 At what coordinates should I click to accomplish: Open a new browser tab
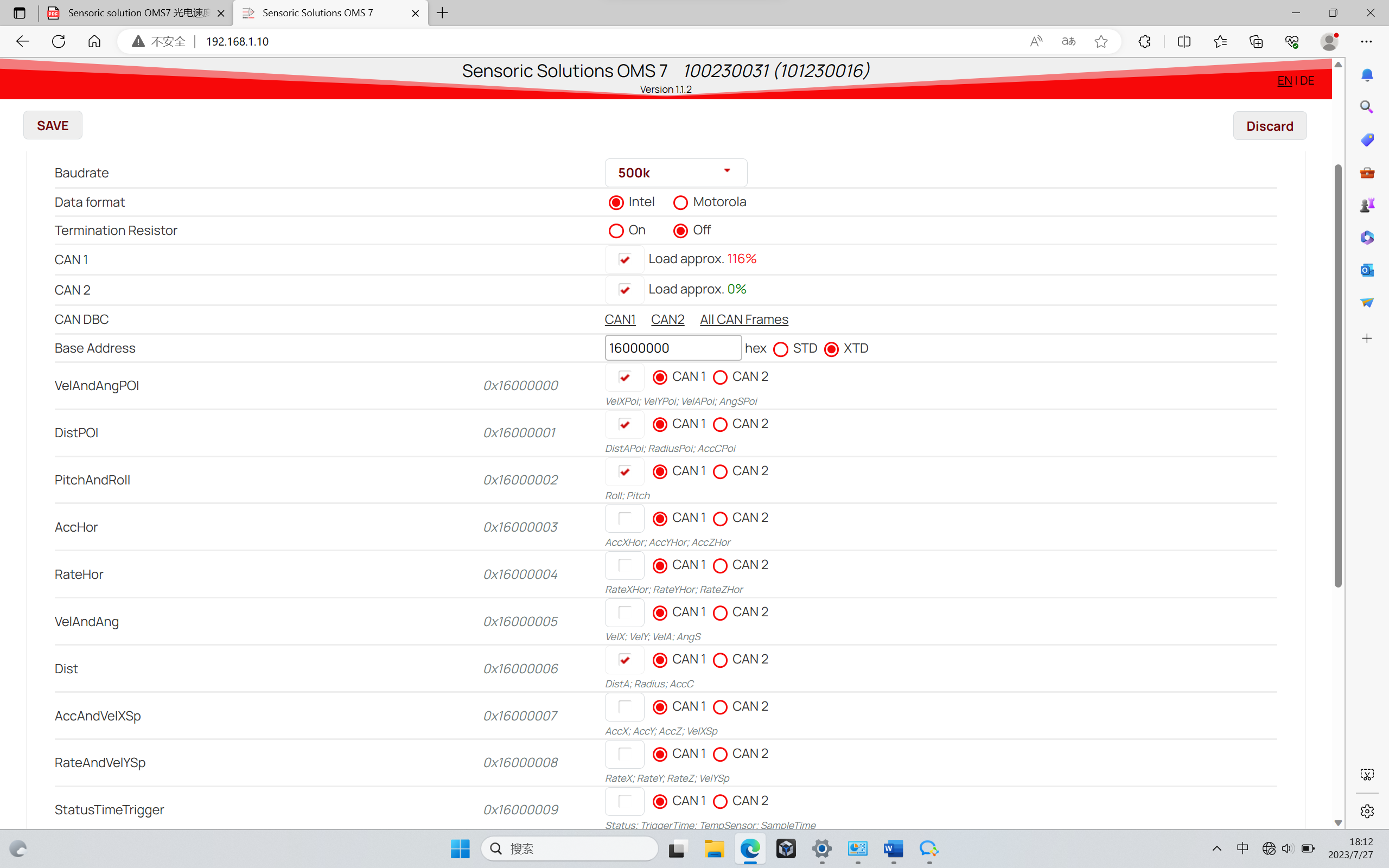(x=442, y=12)
